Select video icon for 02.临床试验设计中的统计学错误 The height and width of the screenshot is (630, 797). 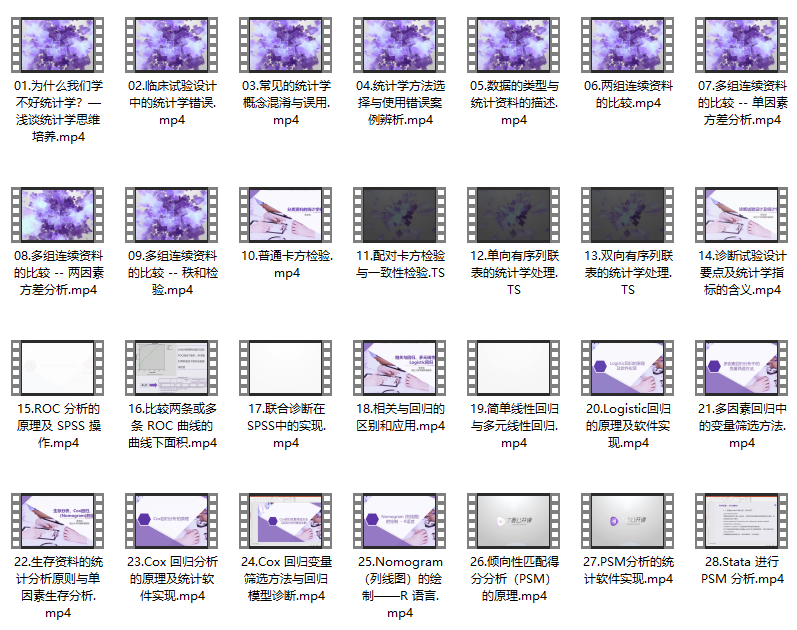click(x=172, y=45)
